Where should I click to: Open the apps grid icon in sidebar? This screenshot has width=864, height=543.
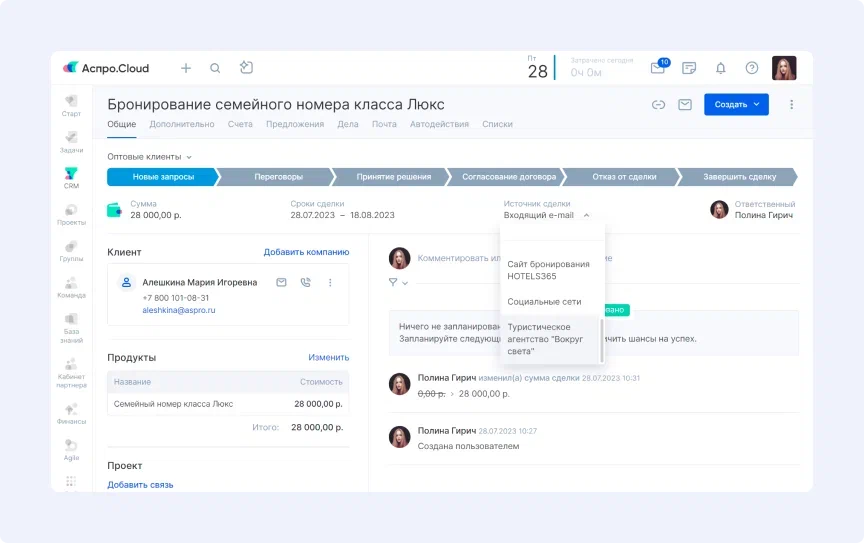click(71, 481)
